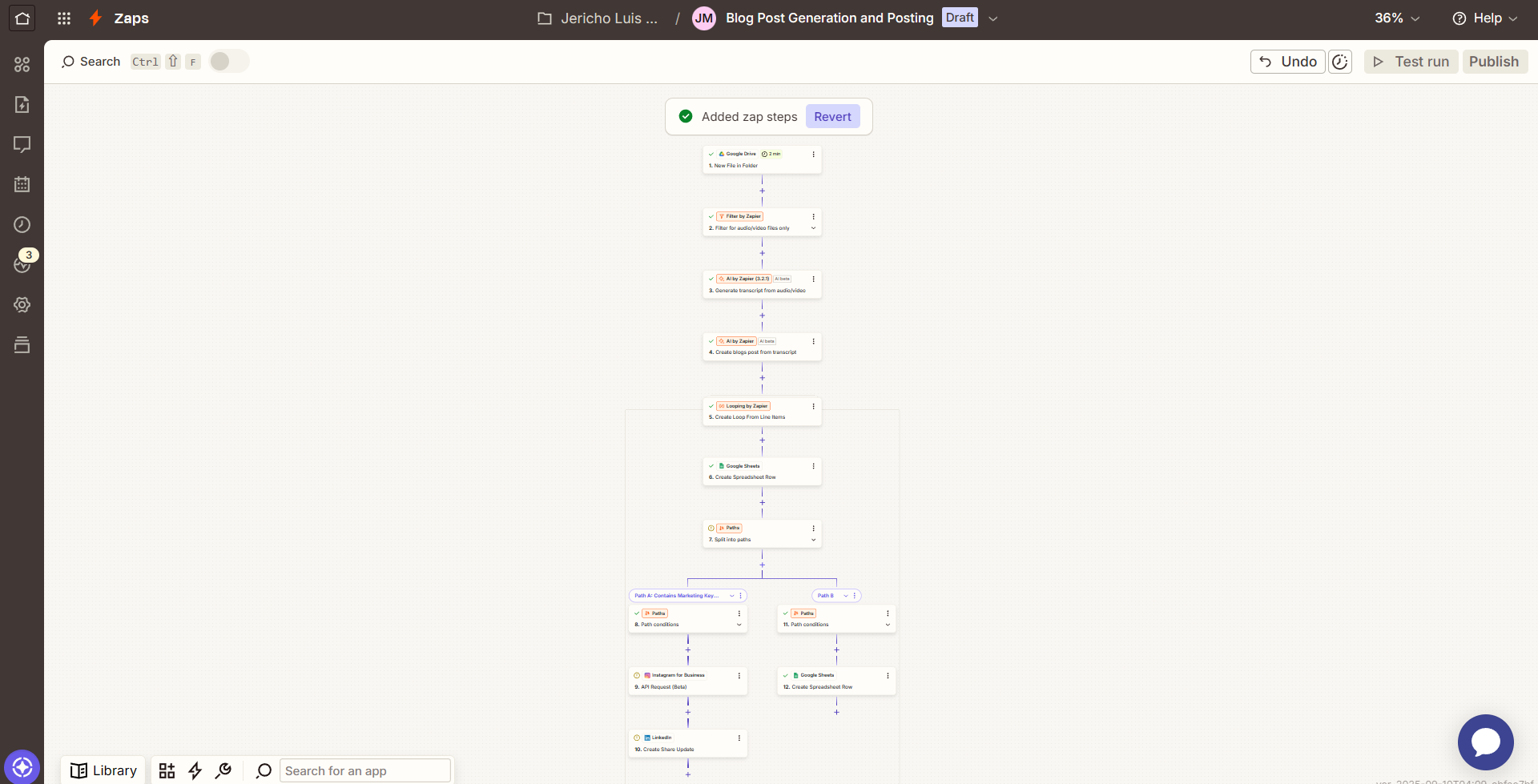The height and width of the screenshot is (784, 1538).
Task: Open the 36% zoom level dropdown
Action: click(1397, 18)
